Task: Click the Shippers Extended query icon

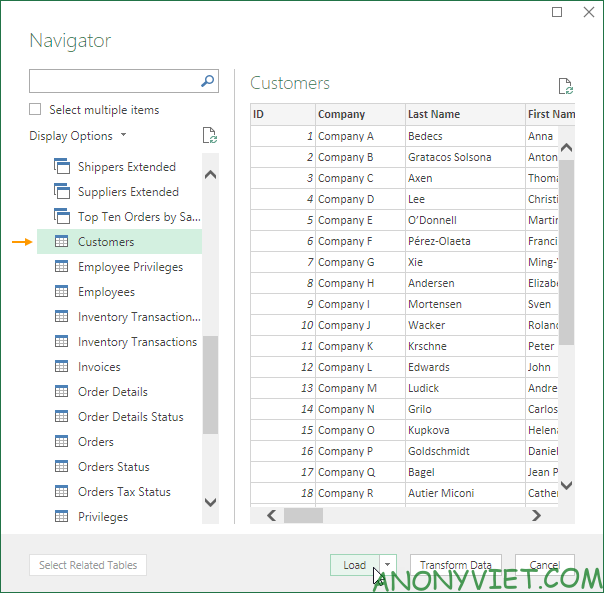Action: pyautogui.click(x=61, y=167)
